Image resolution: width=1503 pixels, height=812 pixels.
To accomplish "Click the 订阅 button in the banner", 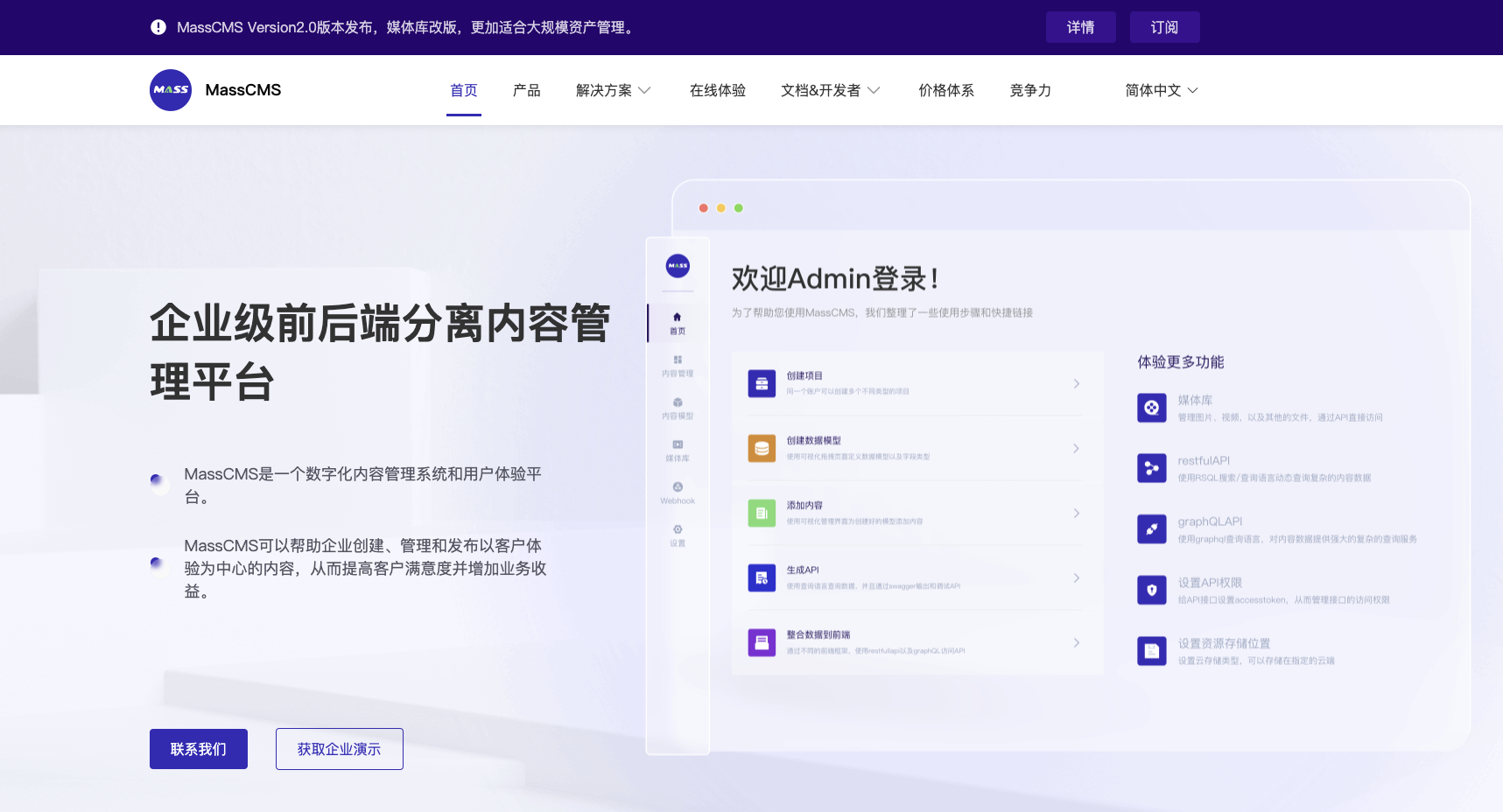I will (x=1165, y=27).
